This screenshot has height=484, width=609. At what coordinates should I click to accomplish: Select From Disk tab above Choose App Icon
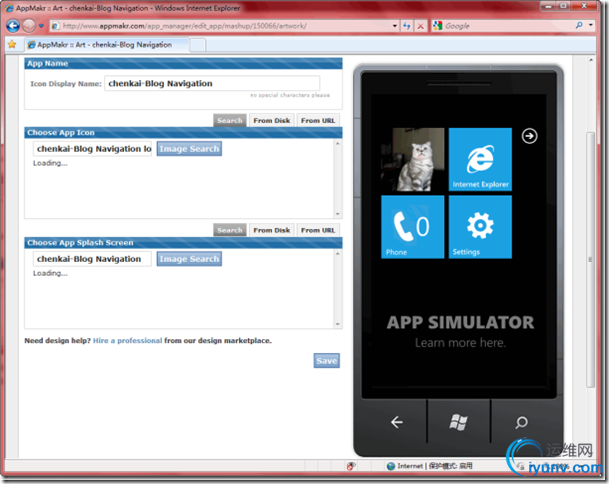[x=271, y=120]
